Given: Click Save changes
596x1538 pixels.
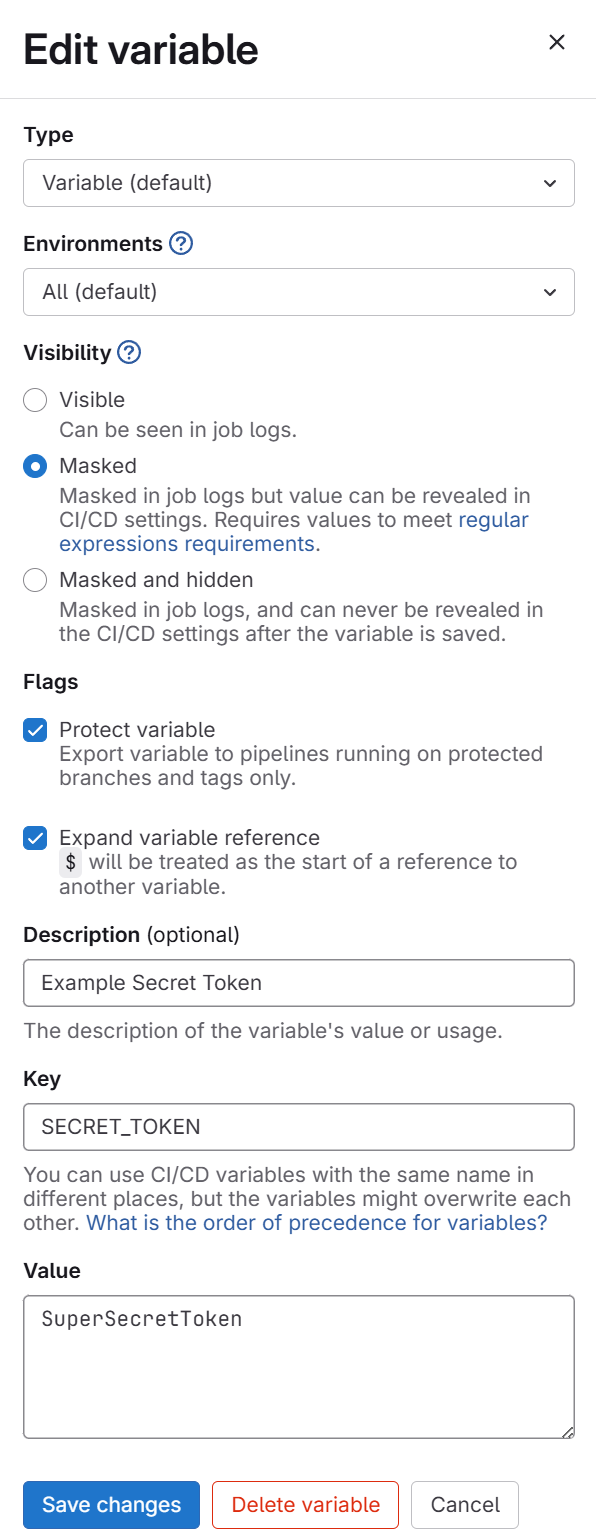Looking at the screenshot, I should pyautogui.click(x=110, y=1504).
